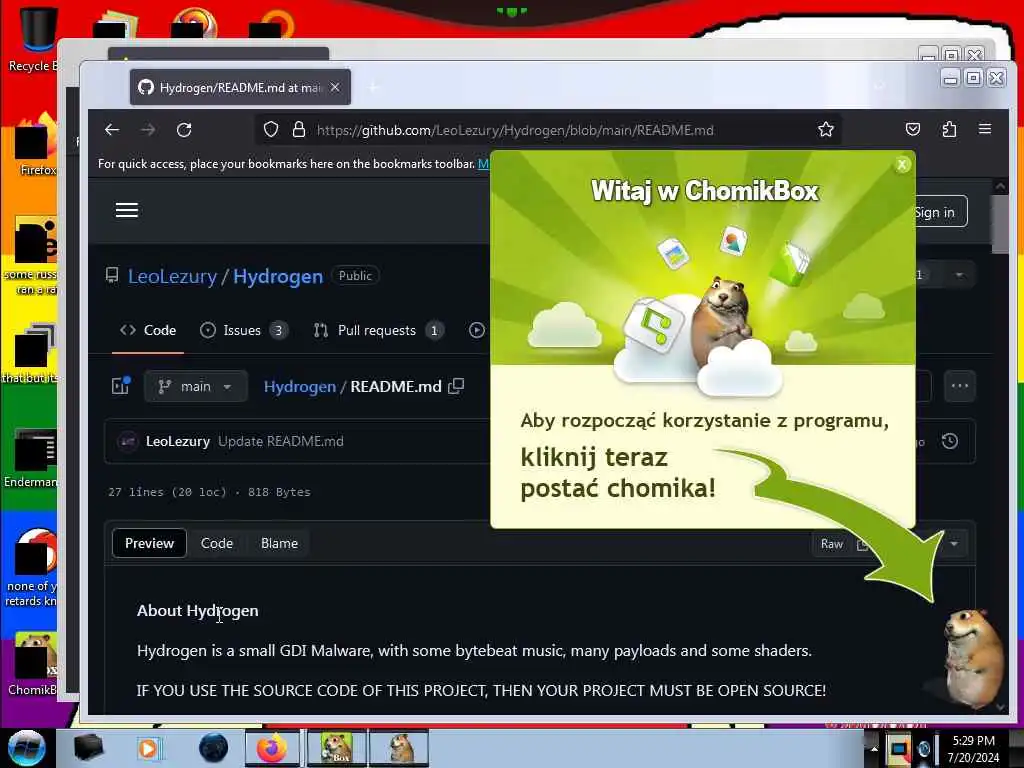
Task: Open the more file actions ellipsis button
Action: (959, 386)
